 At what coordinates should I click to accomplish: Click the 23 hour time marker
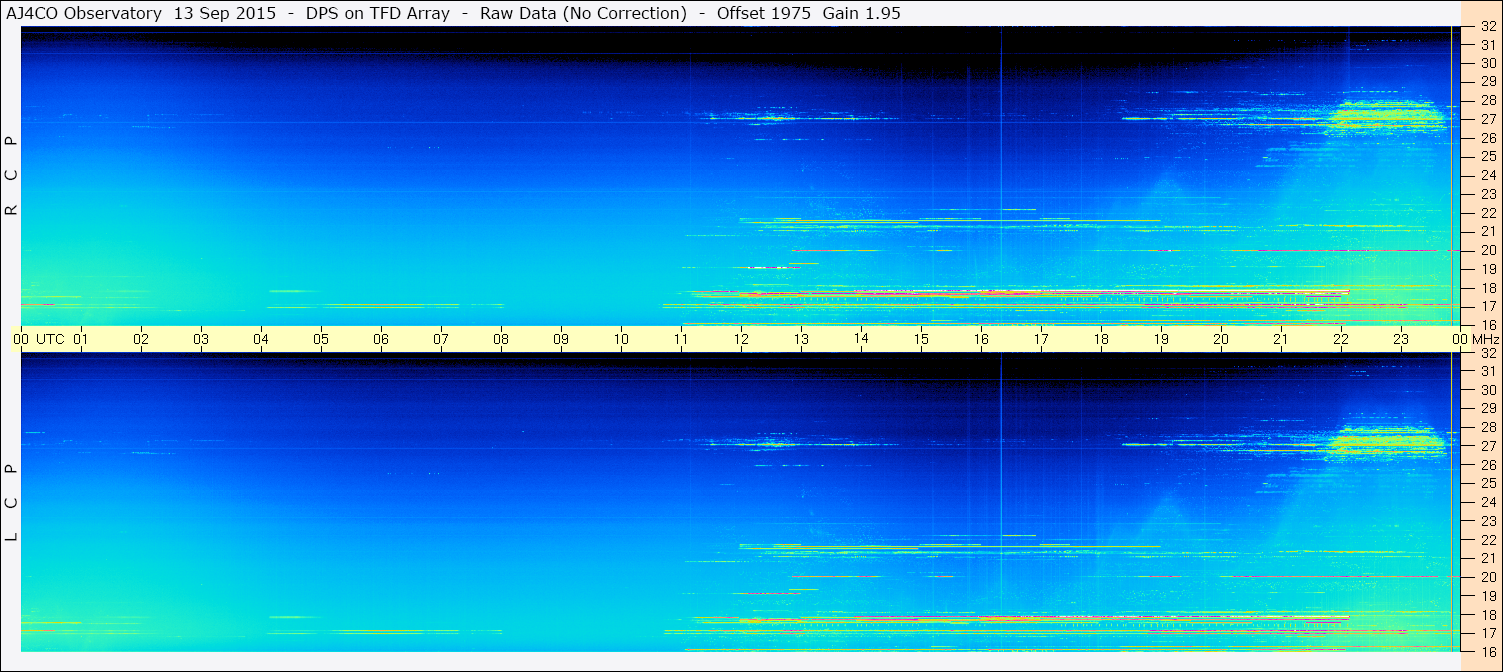point(1401,339)
